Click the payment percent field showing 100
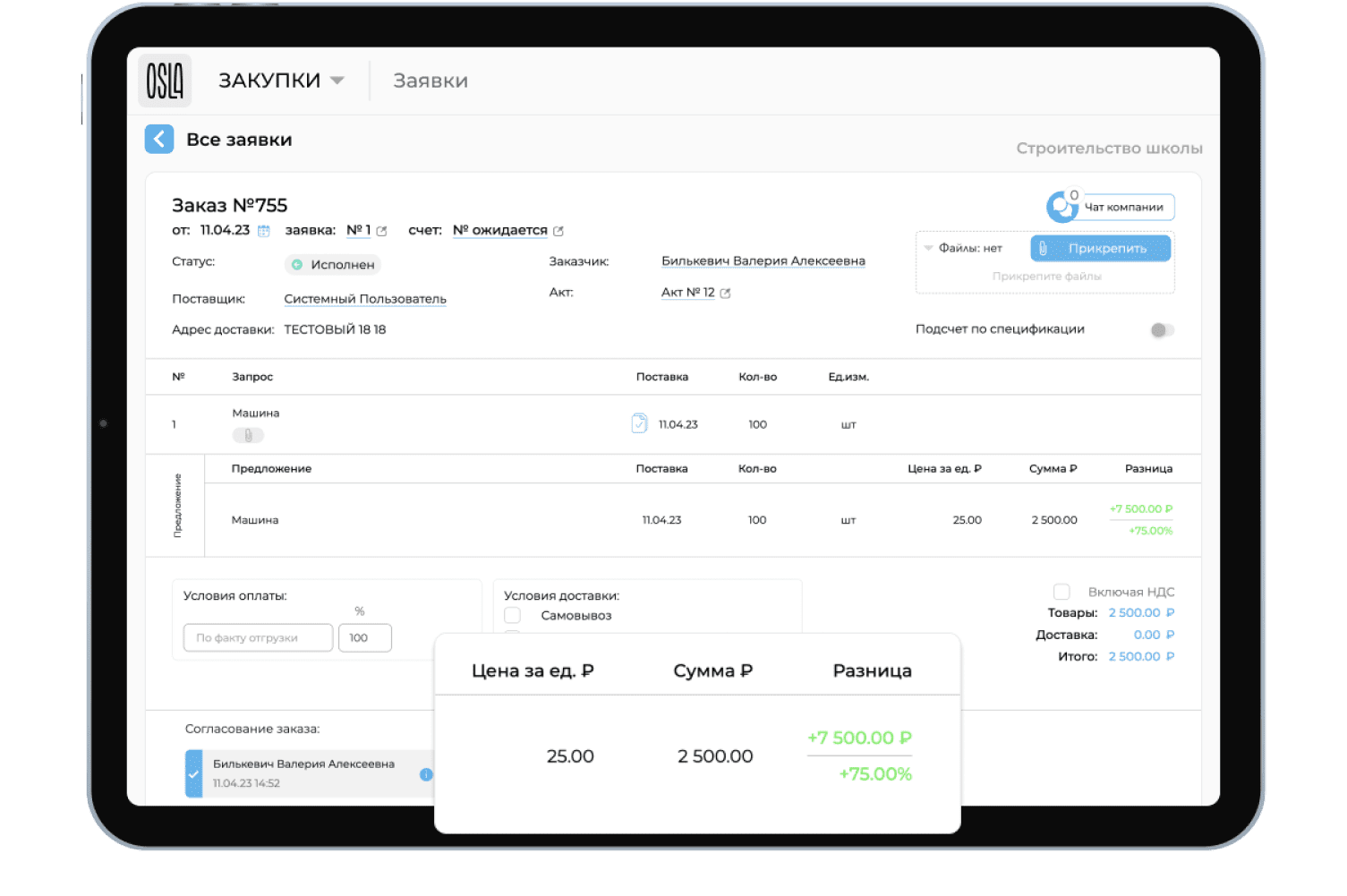Screen dimensions: 1347x896 tap(364, 638)
